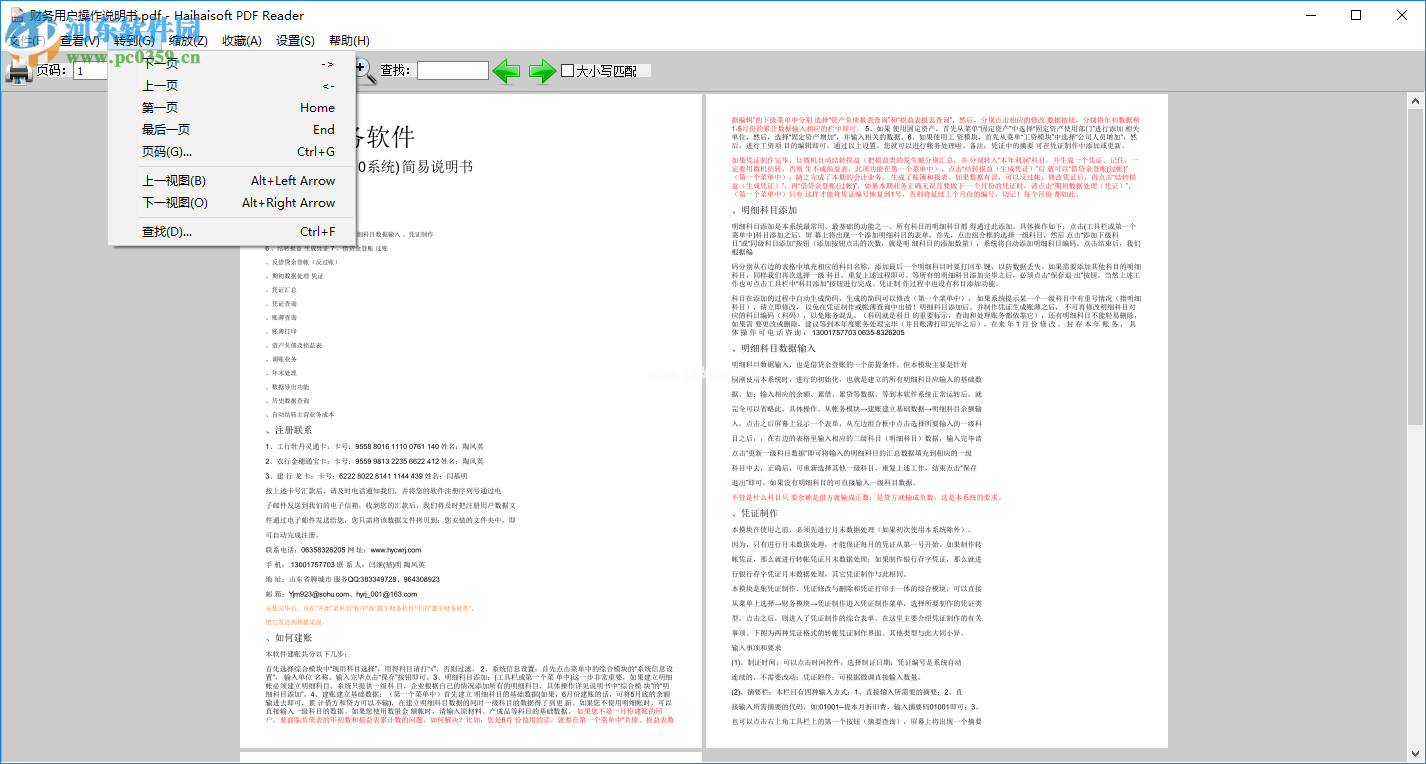This screenshot has width=1426, height=764.
Task: Select 最后一页 (End) menu entry
Action: point(232,130)
